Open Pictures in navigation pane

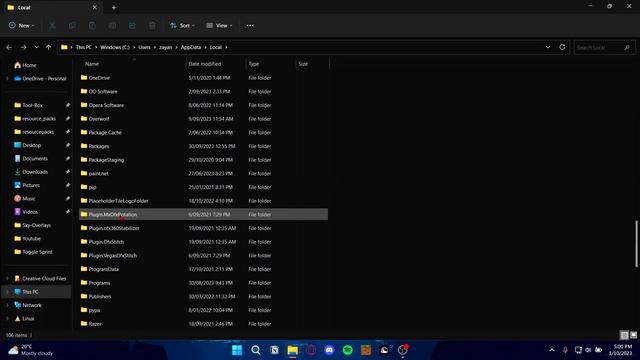(27, 185)
